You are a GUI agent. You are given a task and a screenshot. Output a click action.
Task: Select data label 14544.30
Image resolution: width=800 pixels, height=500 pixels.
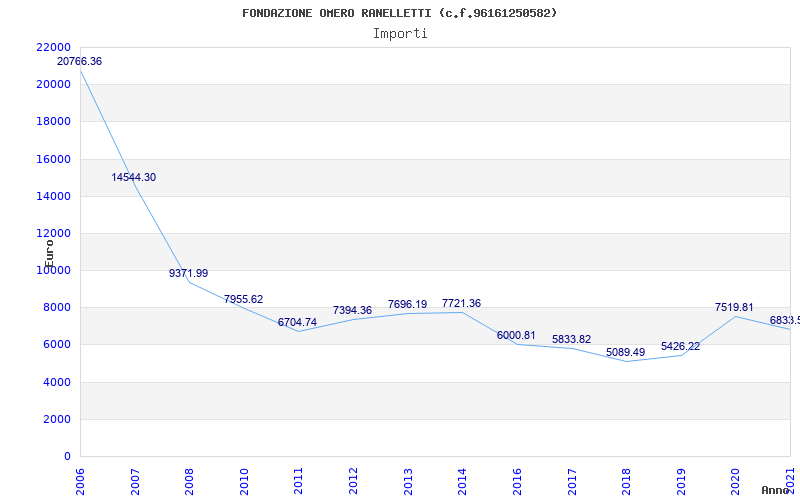point(134,178)
